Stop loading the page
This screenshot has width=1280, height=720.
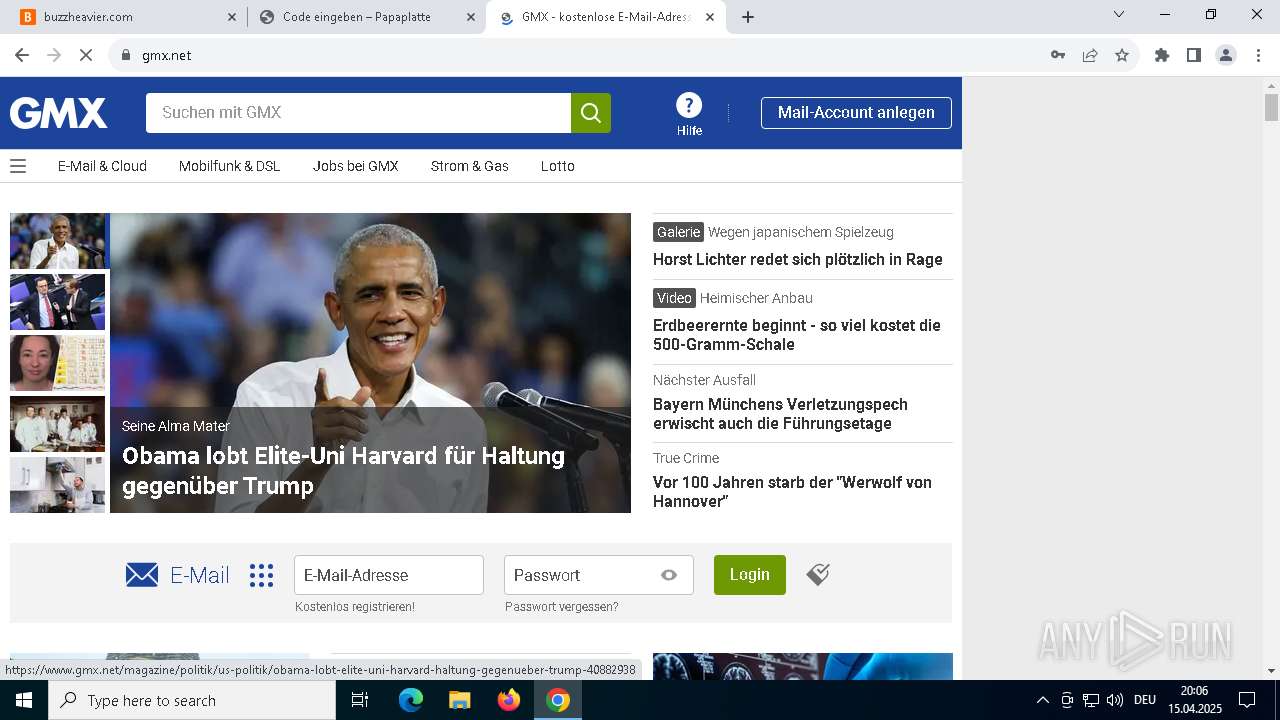click(x=86, y=55)
